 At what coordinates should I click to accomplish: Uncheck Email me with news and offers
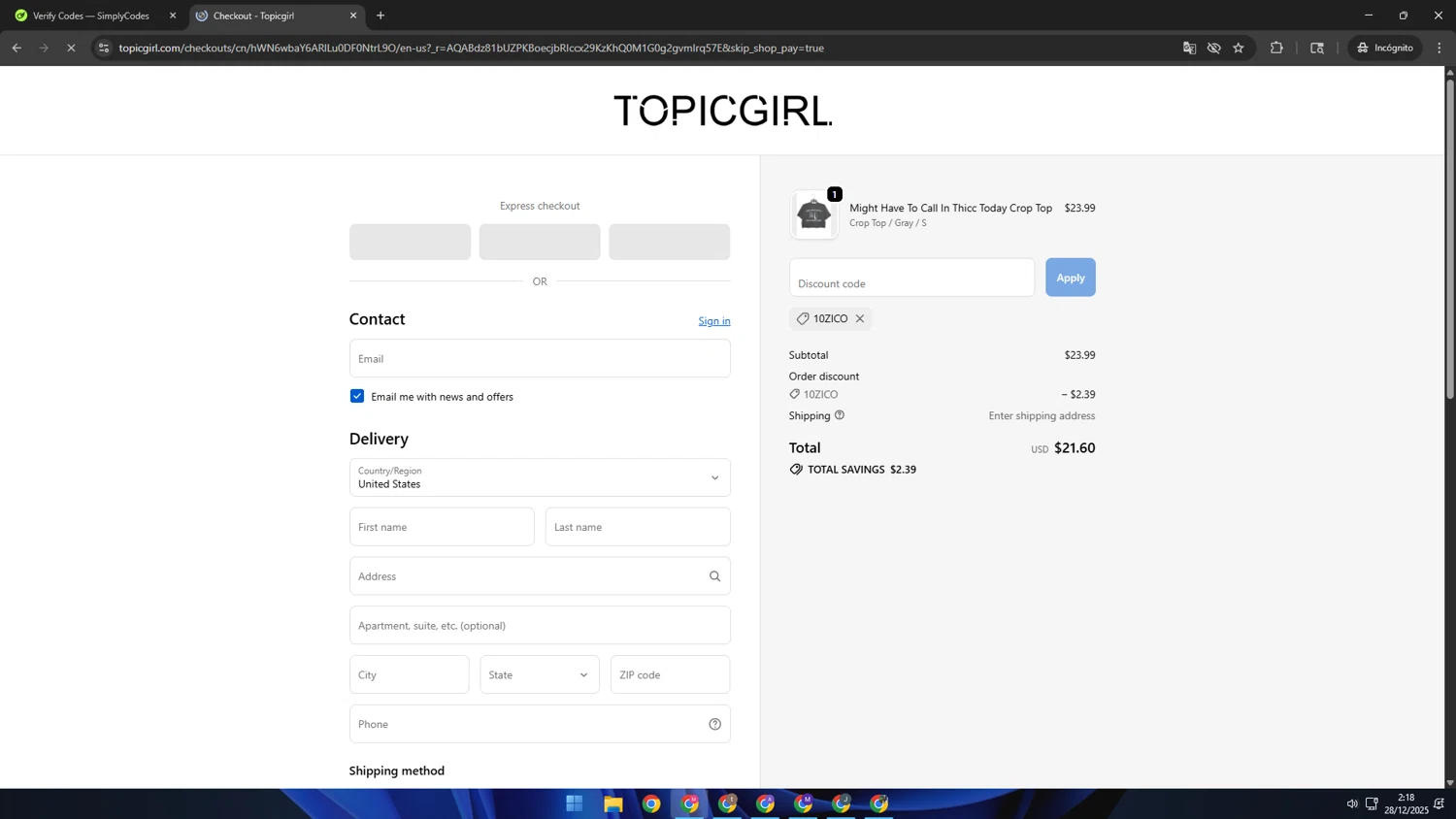(357, 396)
